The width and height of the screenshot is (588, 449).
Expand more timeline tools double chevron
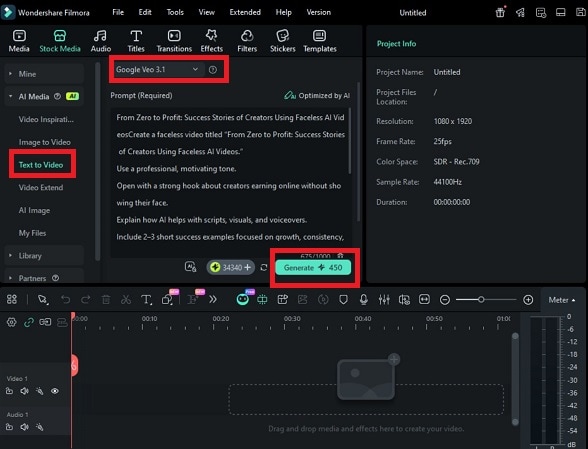(x=213, y=299)
